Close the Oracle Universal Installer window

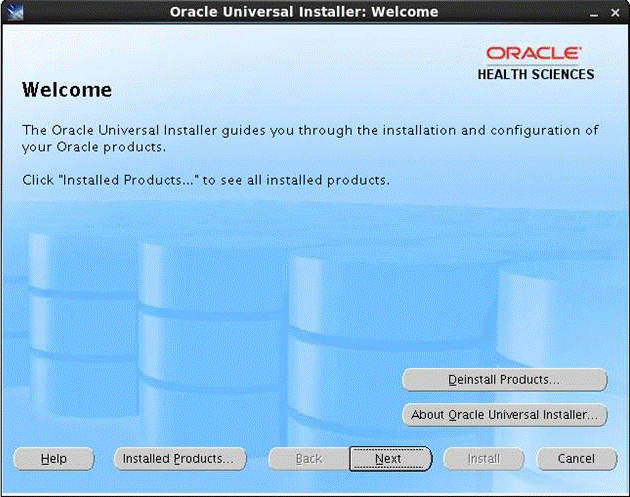[x=615, y=12]
